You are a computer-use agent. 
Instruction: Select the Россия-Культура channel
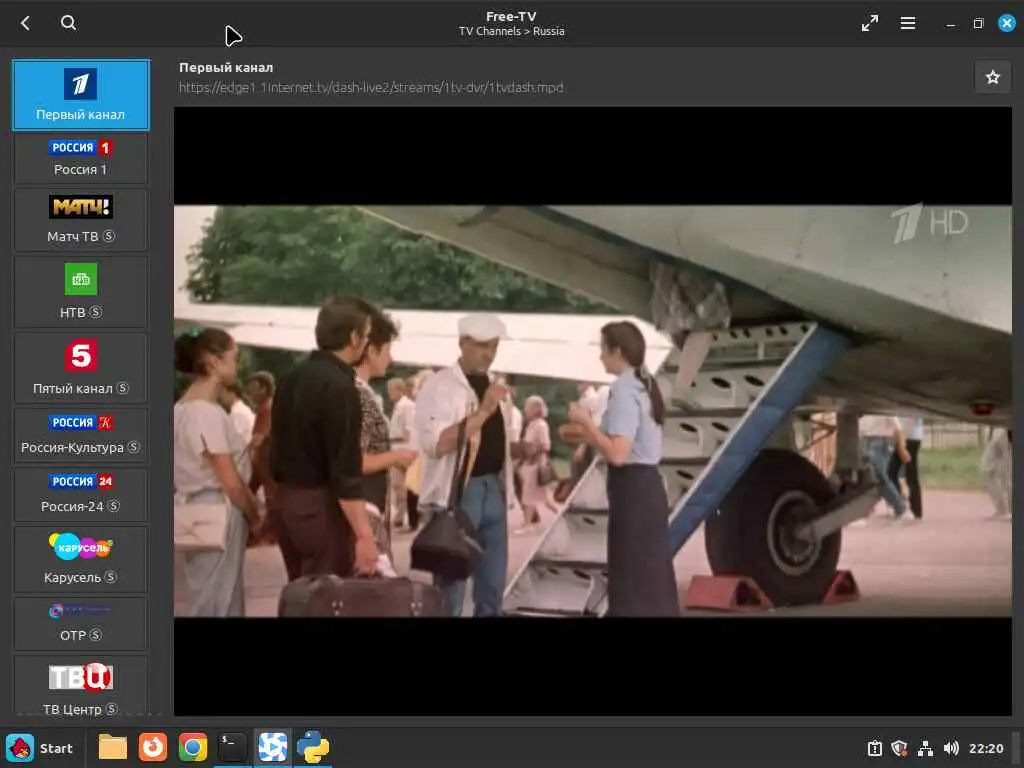point(81,436)
